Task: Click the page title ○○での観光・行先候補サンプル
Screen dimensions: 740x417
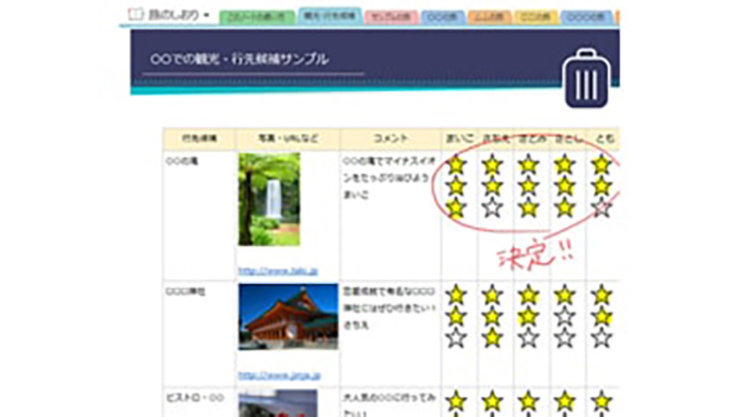Action: (239, 59)
